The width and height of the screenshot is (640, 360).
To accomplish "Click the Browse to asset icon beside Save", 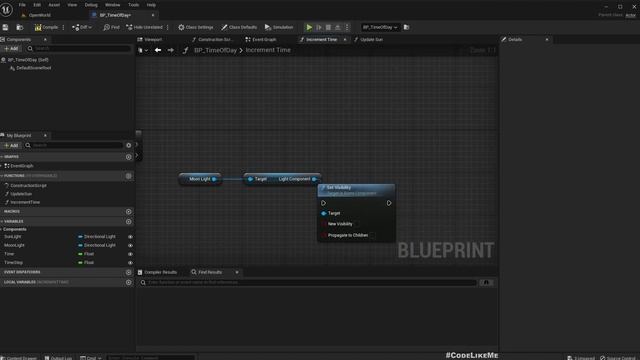I will click(20, 27).
